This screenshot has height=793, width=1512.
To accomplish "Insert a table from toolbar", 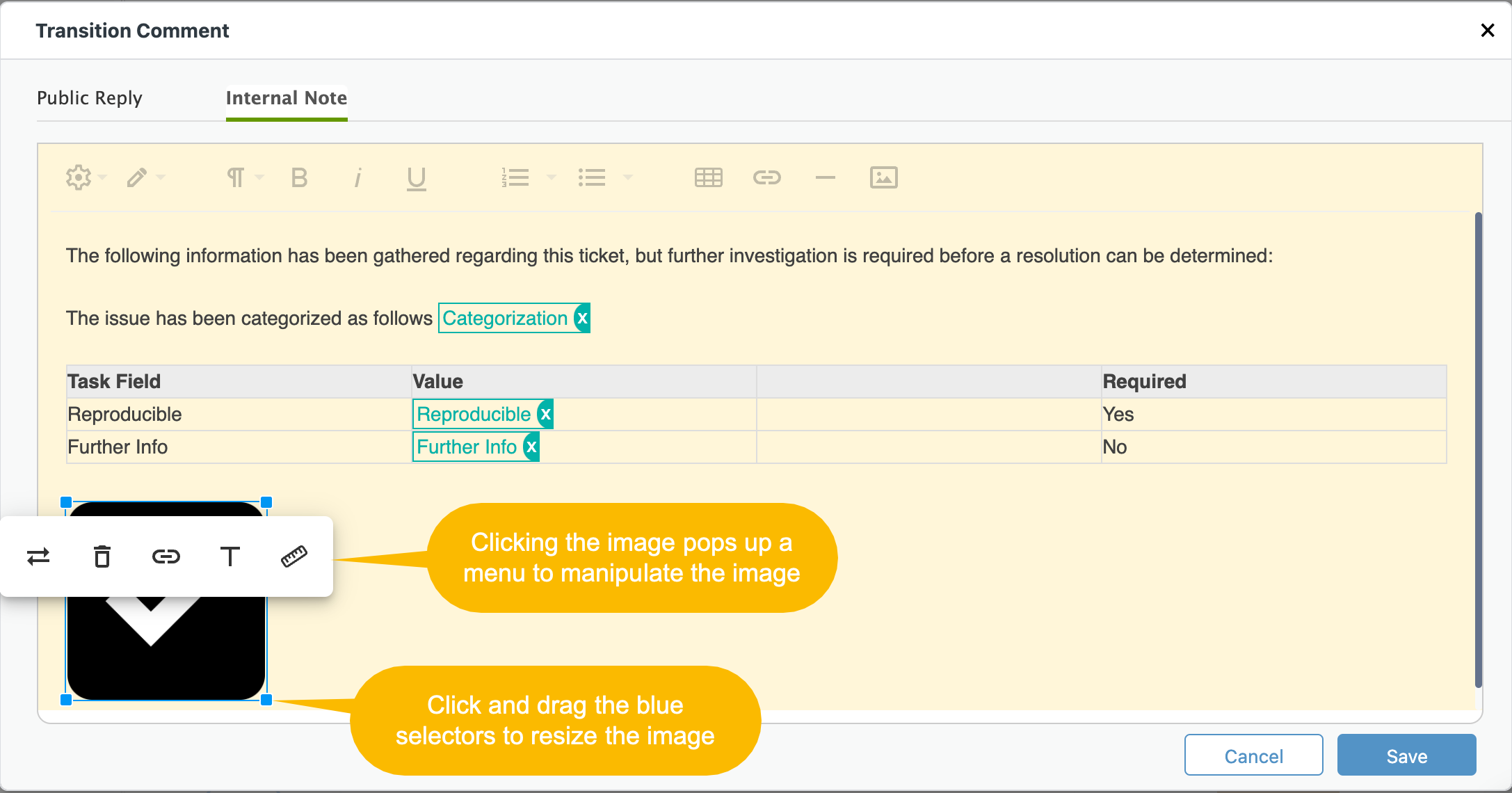I will [x=709, y=177].
